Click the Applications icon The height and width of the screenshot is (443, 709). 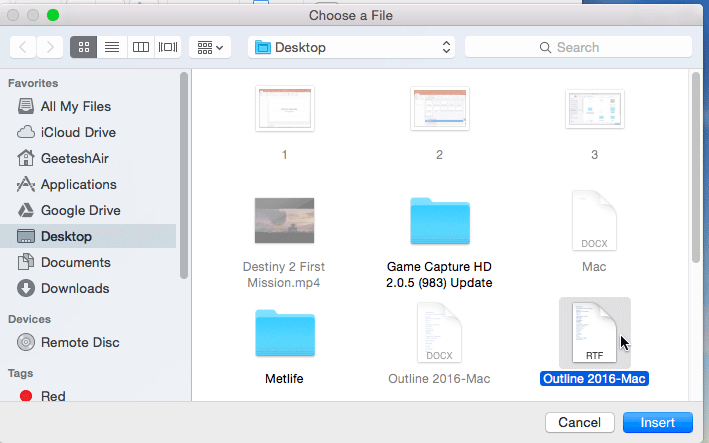click(26, 184)
